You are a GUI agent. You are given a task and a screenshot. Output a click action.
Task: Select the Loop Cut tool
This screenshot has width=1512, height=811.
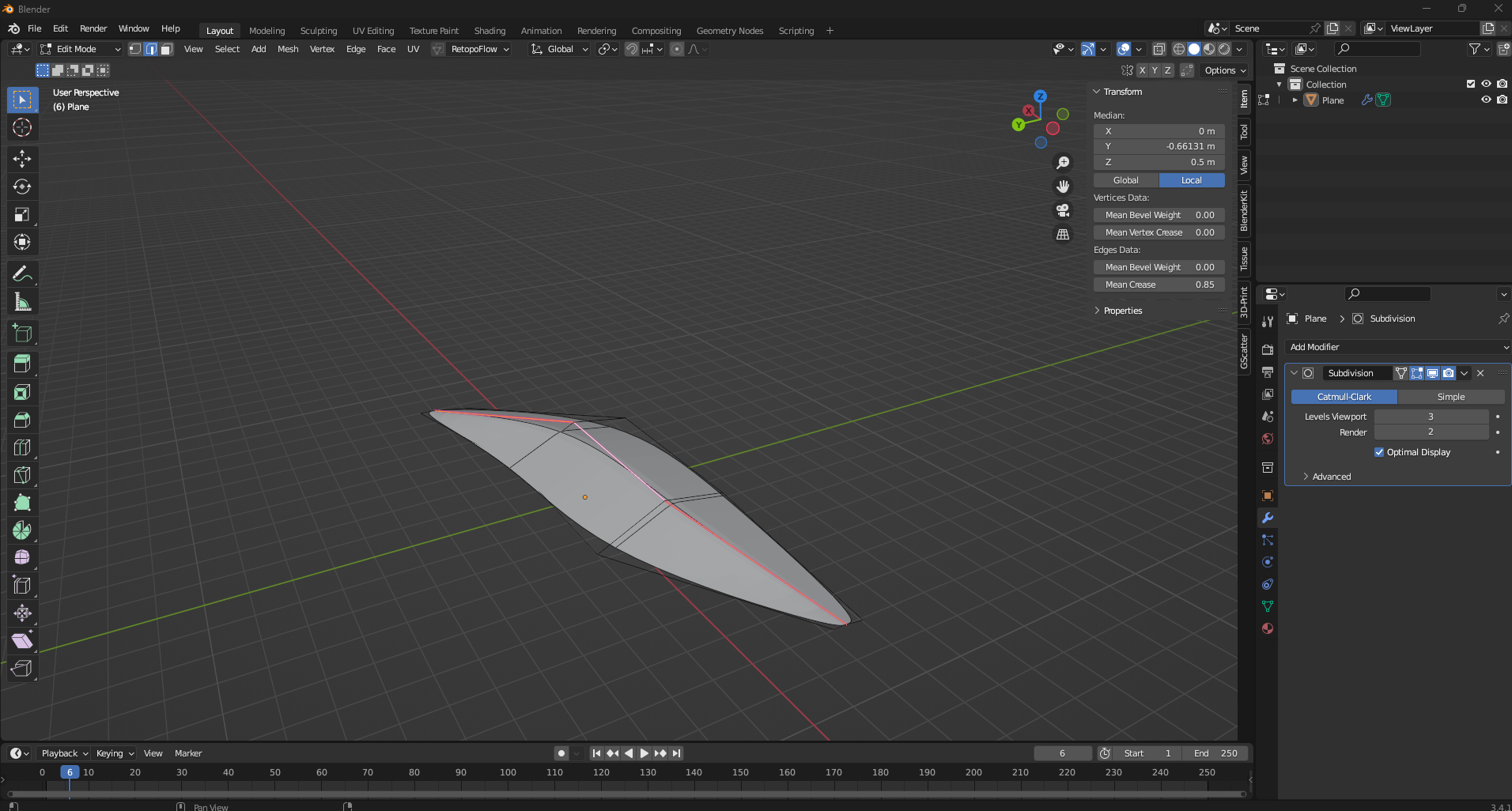tap(22, 447)
